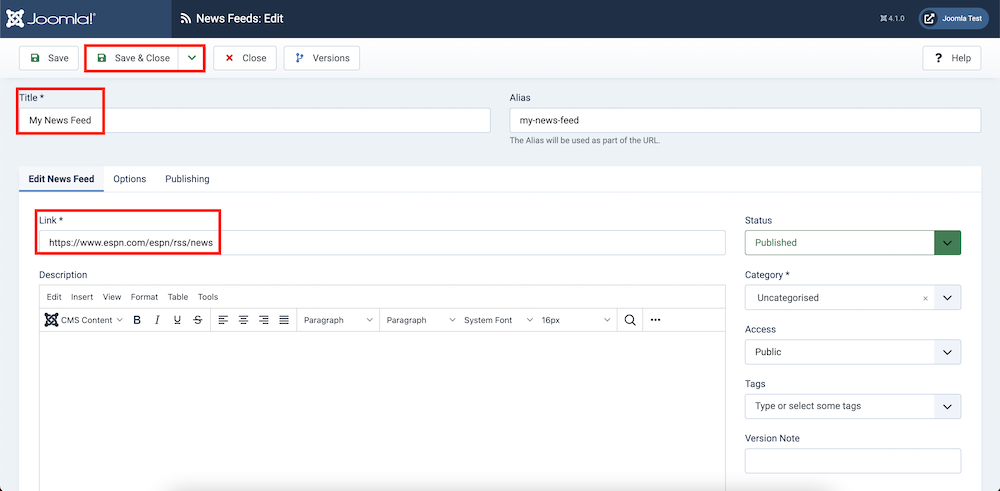
Task: Open the Versions history
Action: [321, 58]
